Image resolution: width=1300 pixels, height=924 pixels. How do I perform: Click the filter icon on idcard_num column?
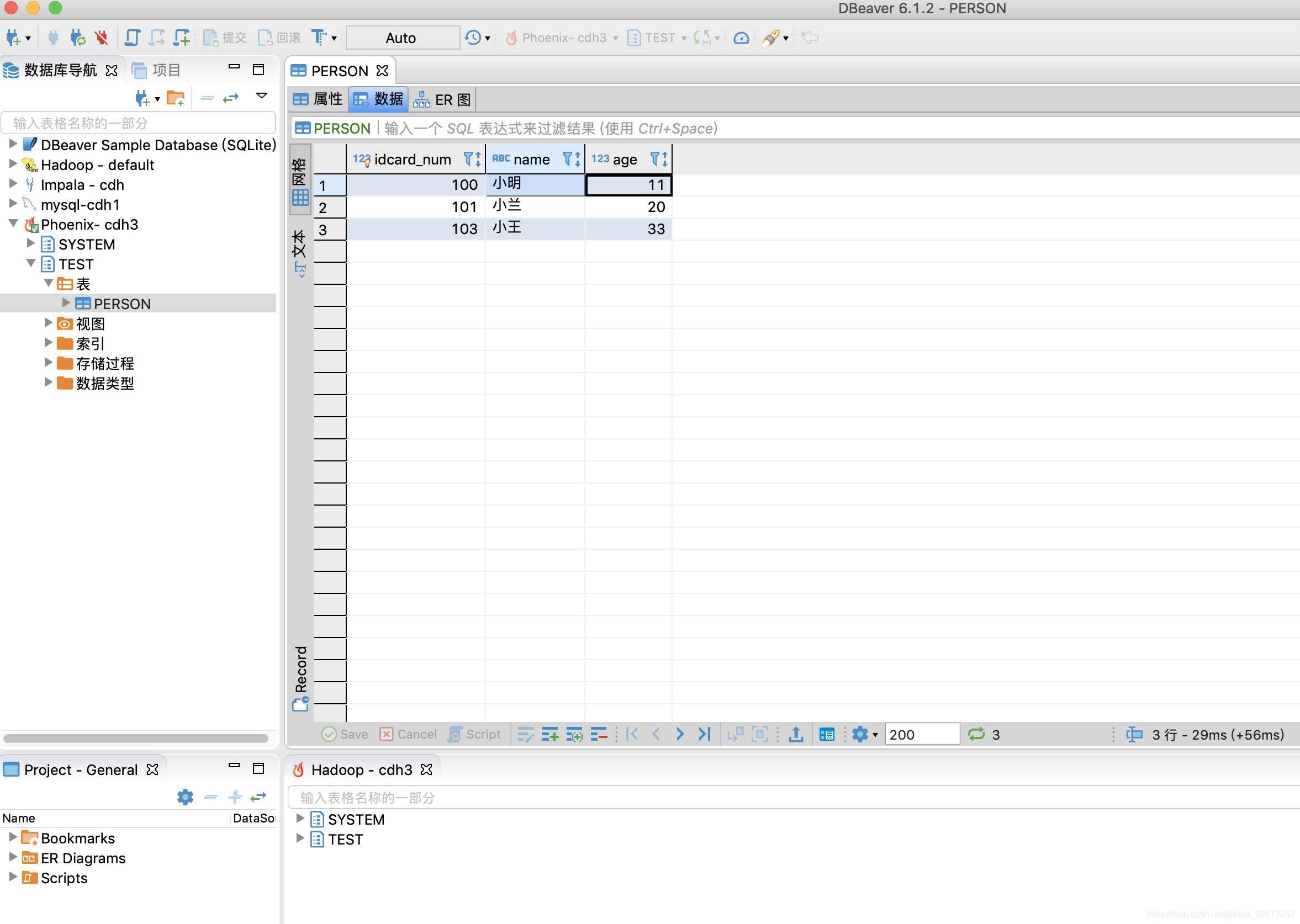pos(468,159)
